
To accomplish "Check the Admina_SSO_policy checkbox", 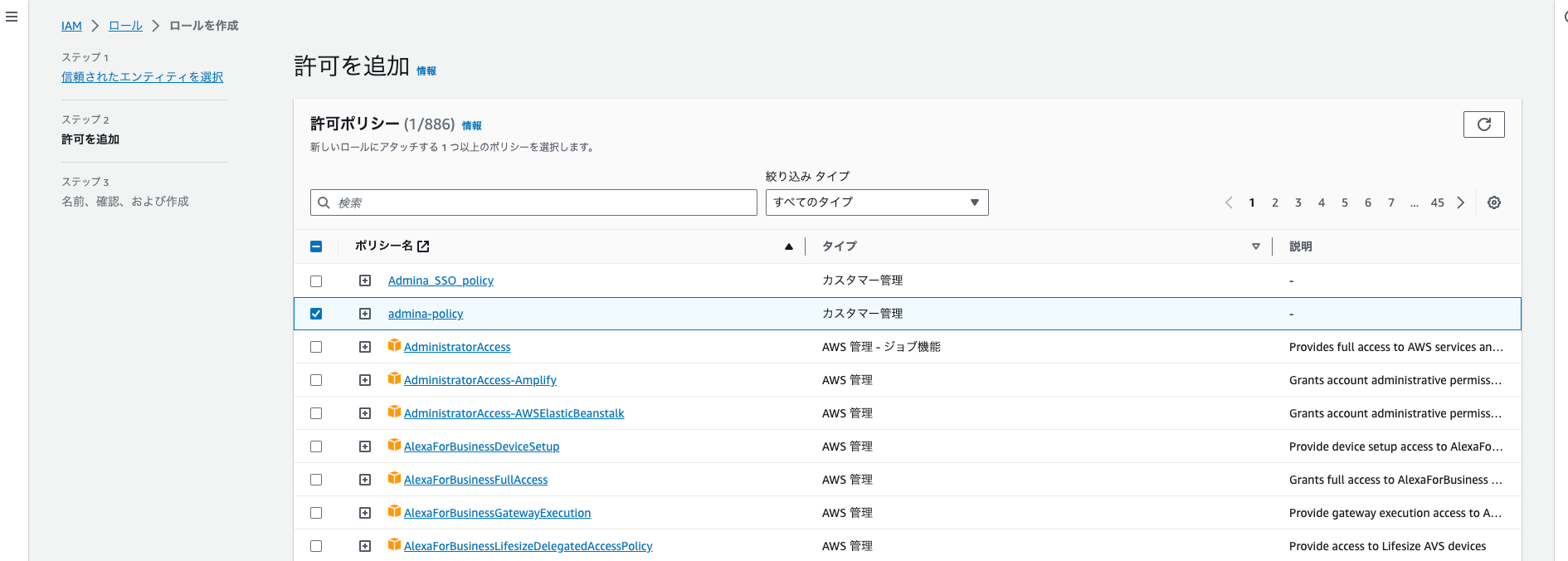I will tap(316, 281).
